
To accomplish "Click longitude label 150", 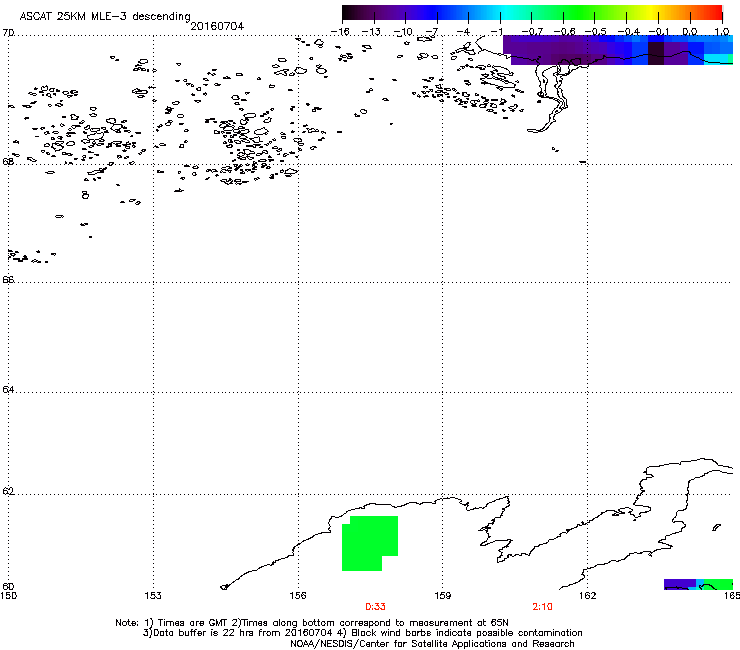I will pos(8,596).
